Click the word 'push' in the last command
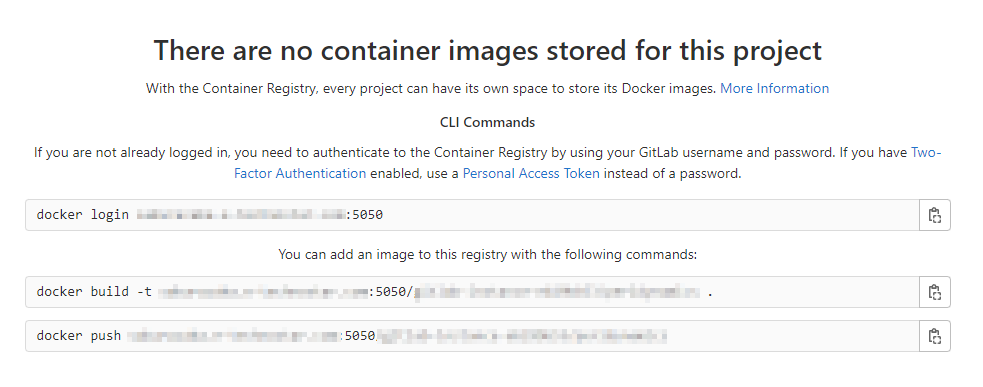Viewport: 983px width, 387px height. click(106, 336)
